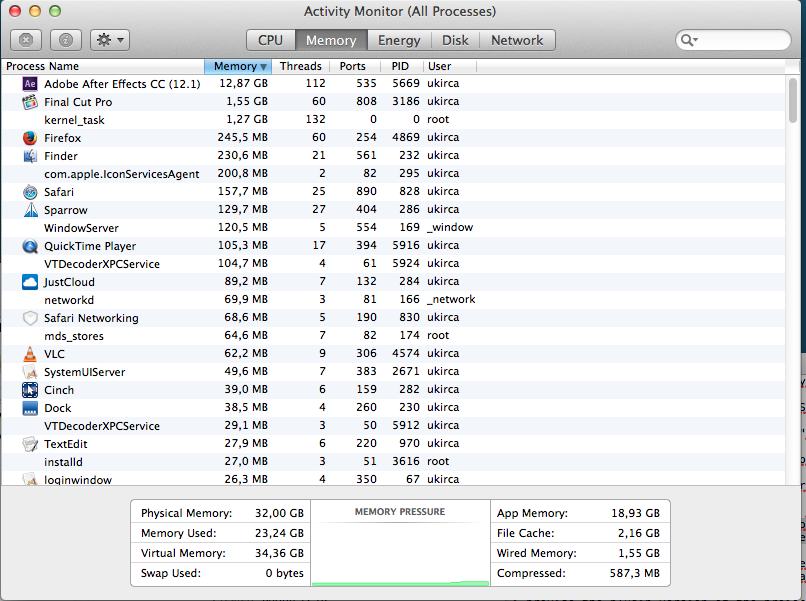
Task: Click kernel_task's 132 threads value
Action: click(x=315, y=119)
